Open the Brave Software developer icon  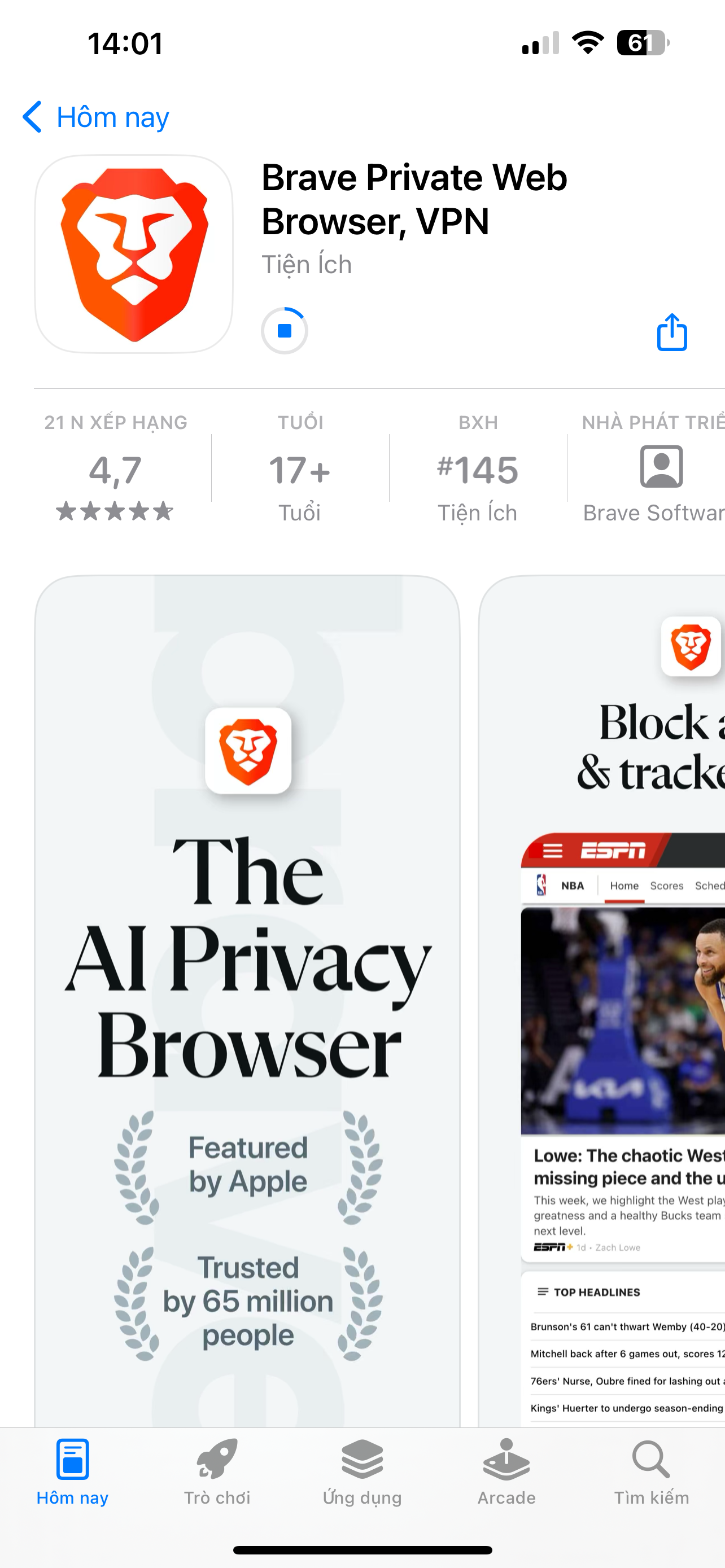point(661,466)
